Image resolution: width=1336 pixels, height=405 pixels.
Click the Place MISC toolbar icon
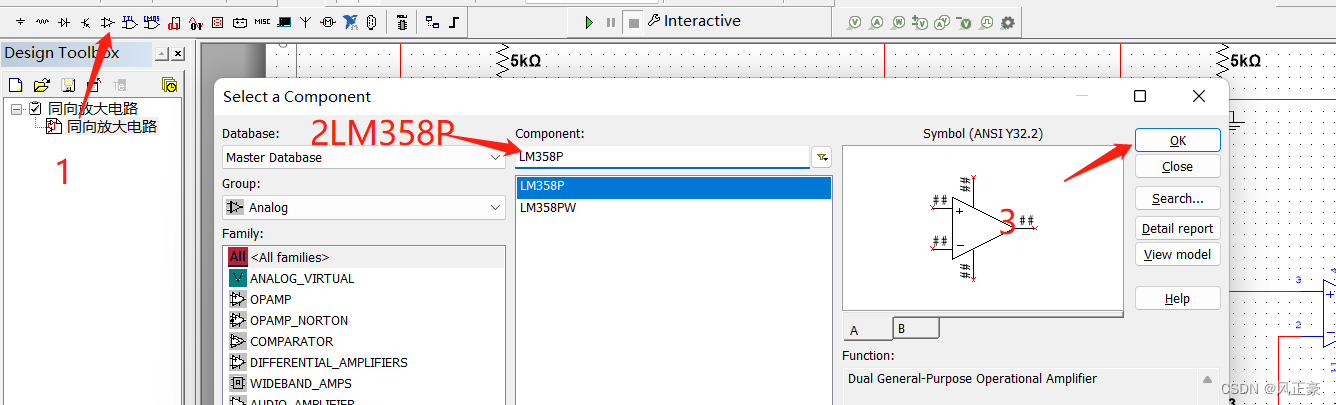click(262, 22)
